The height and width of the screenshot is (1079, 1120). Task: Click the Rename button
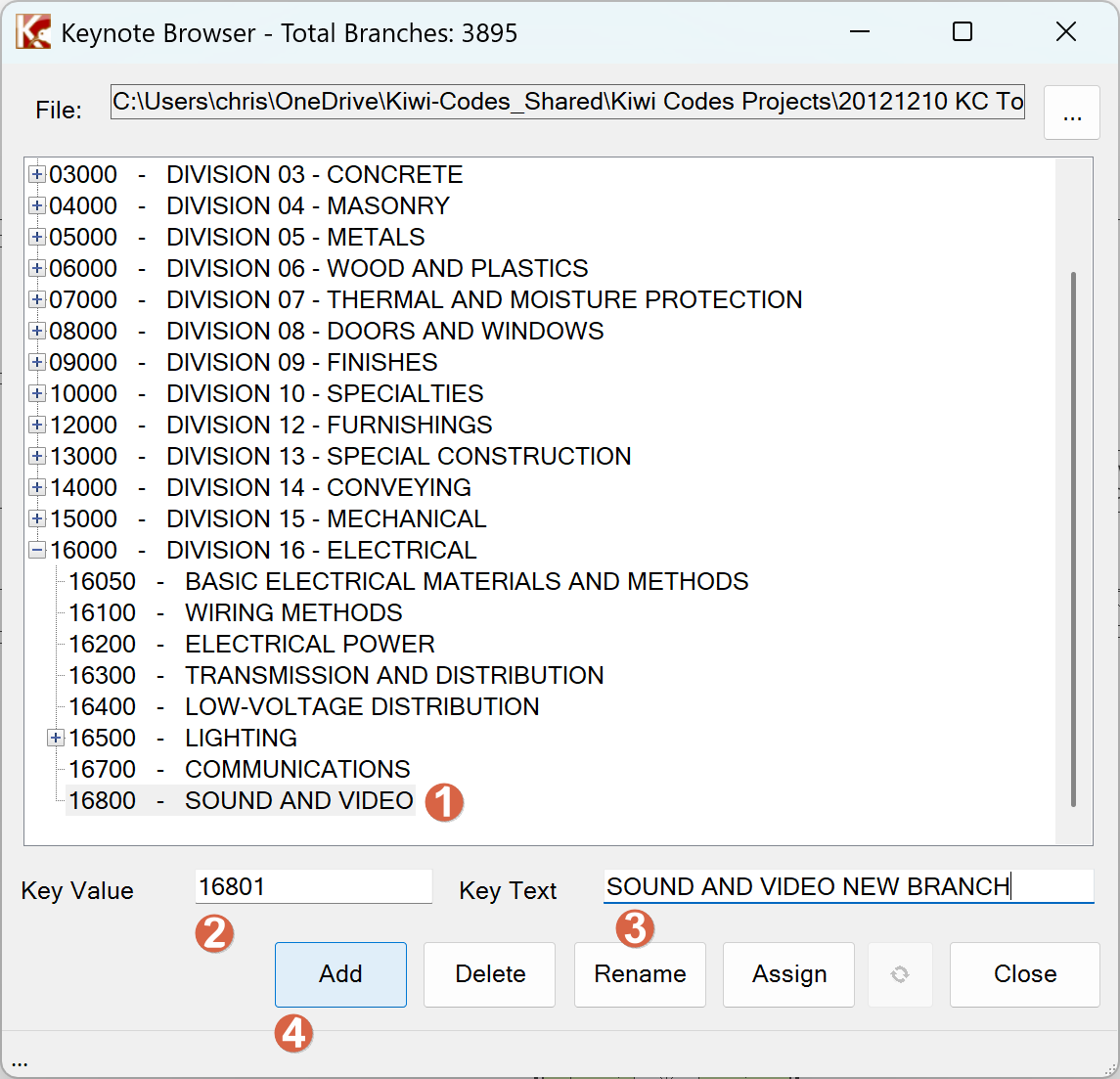pyautogui.click(x=640, y=974)
